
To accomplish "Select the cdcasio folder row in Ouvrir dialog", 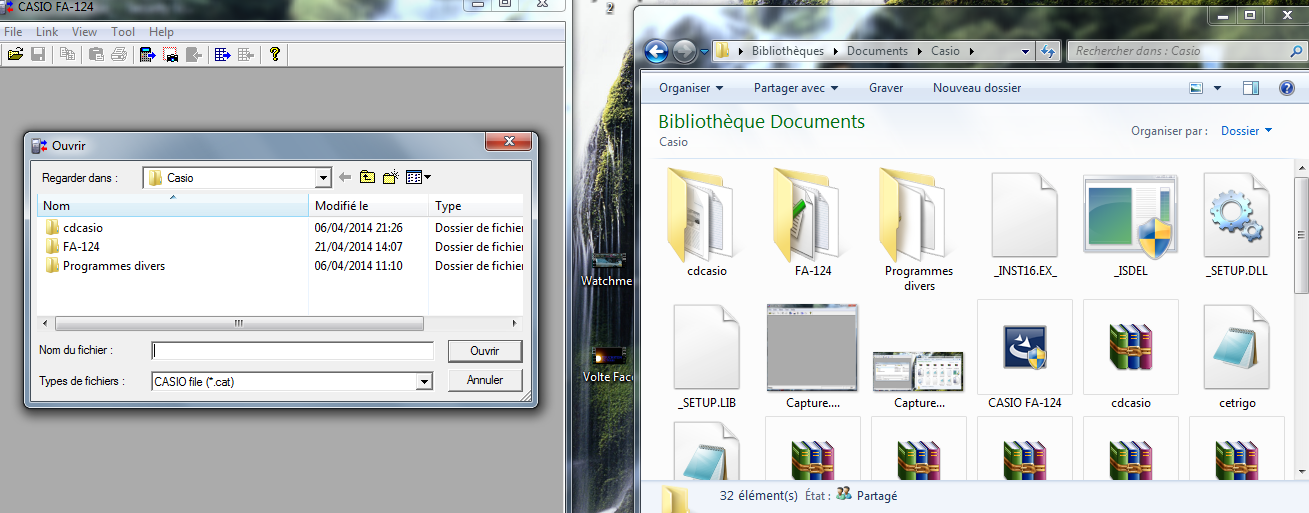I will pos(280,228).
